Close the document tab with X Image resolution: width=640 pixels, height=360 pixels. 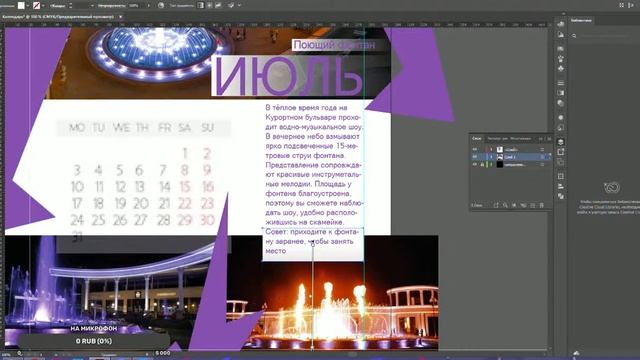tap(120, 17)
